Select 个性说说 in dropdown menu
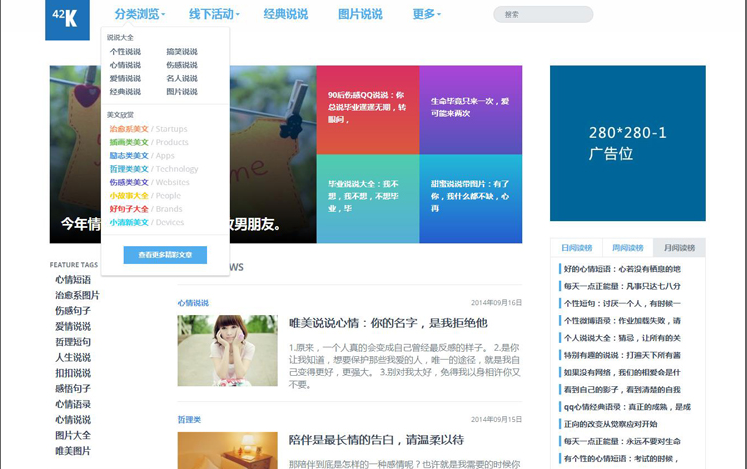The width and height of the screenshot is (747, 469). tap(125, 51)
